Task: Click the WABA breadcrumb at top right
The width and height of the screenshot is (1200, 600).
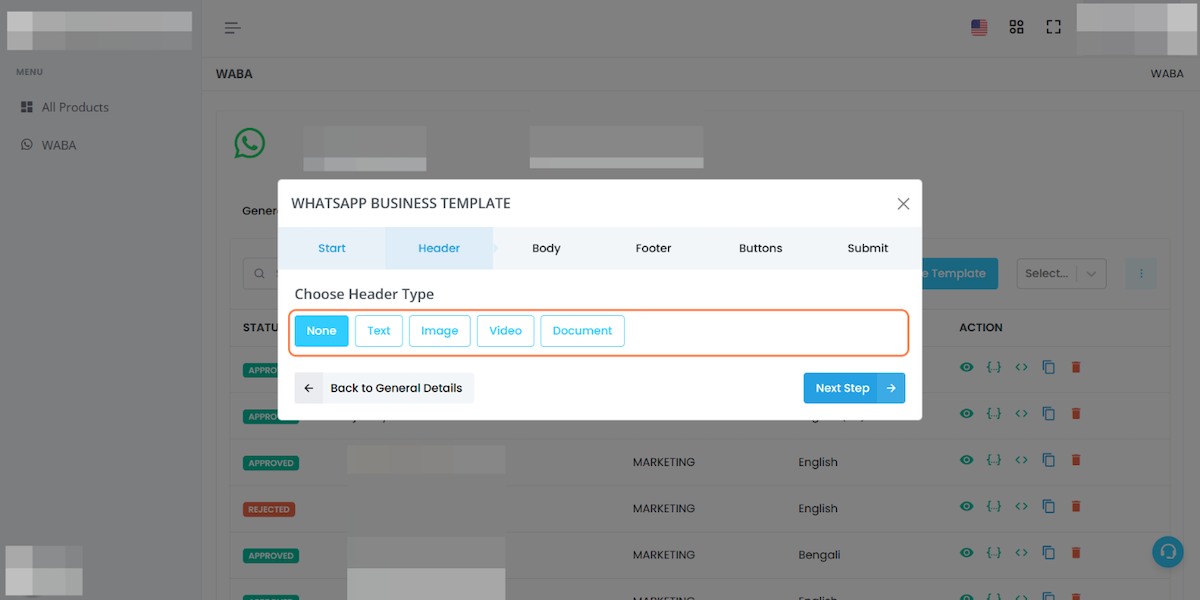Action: tap(1167, 74)
